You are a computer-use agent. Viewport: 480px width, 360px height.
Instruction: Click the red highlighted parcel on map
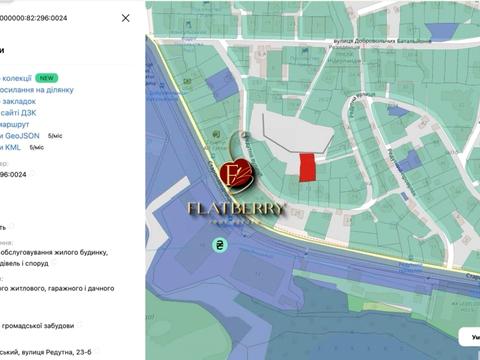(x=307, y=167)
